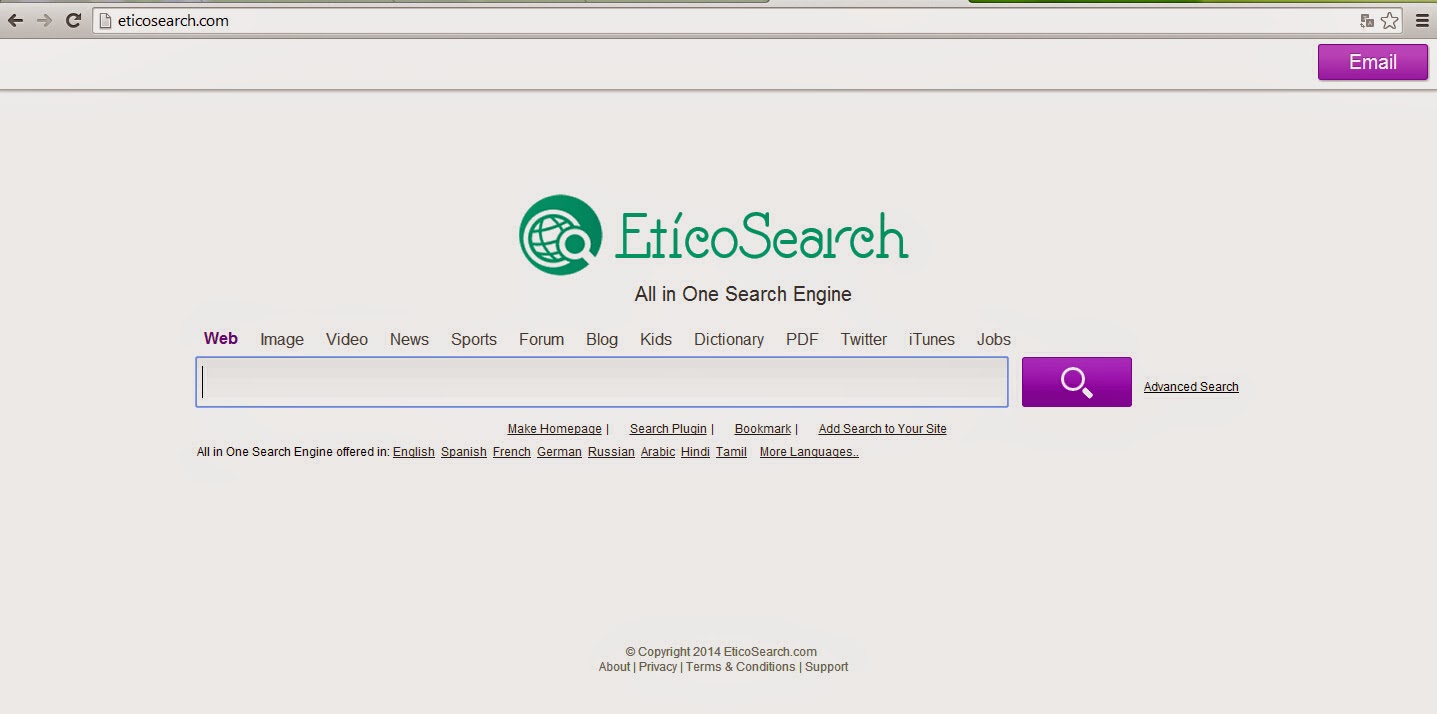The image size is (1437, 714).
Task: Choose the Tamil language link
Action: [731, 452]
